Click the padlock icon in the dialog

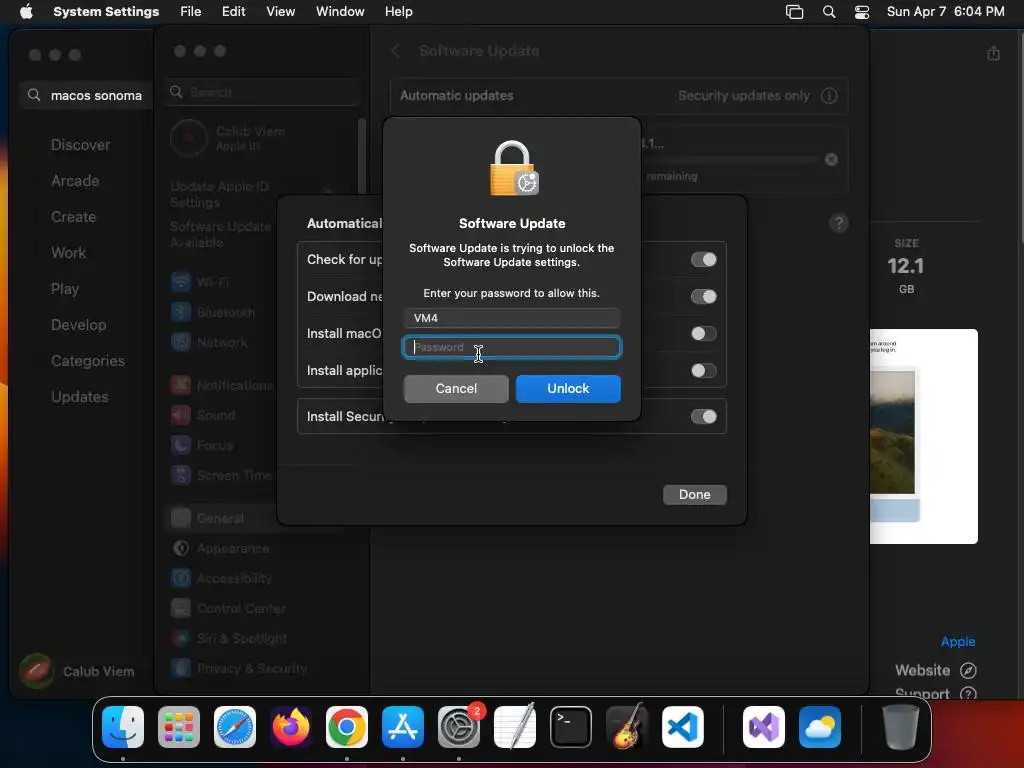[514, 168]
